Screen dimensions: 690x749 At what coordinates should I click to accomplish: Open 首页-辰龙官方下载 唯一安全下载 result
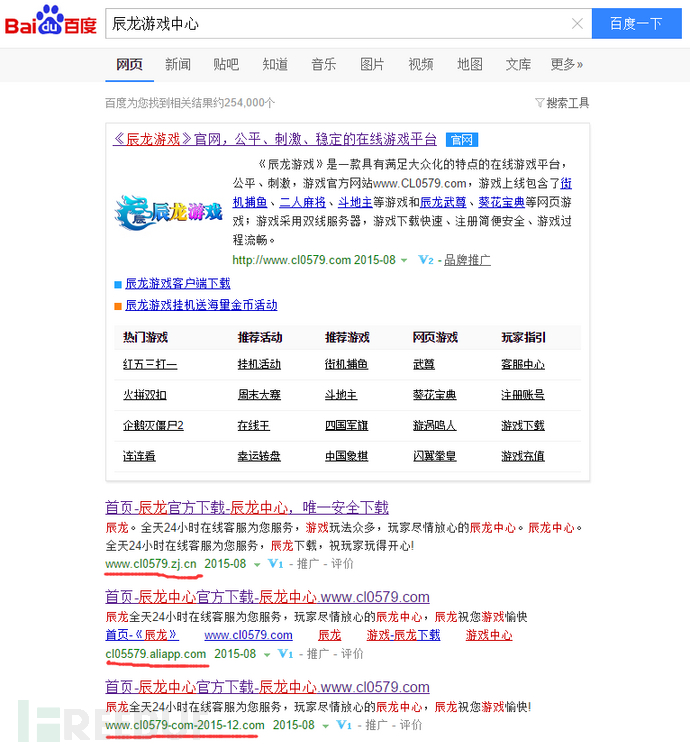point(247,507)
